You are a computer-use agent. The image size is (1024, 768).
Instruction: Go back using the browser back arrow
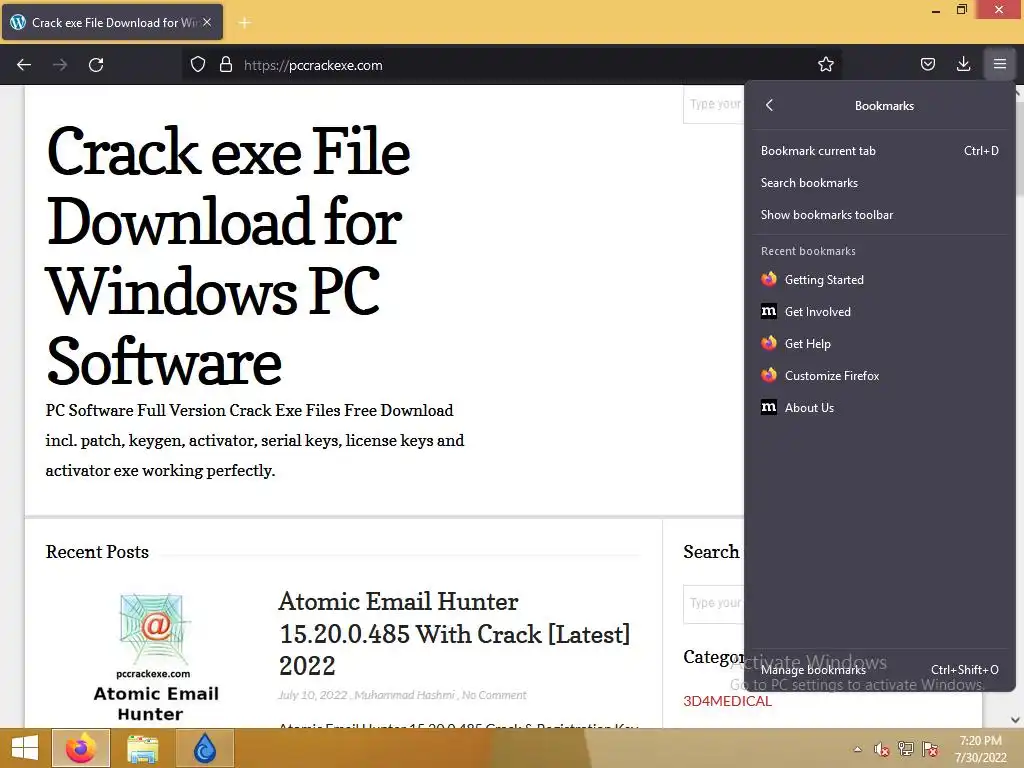click(24, 65)
